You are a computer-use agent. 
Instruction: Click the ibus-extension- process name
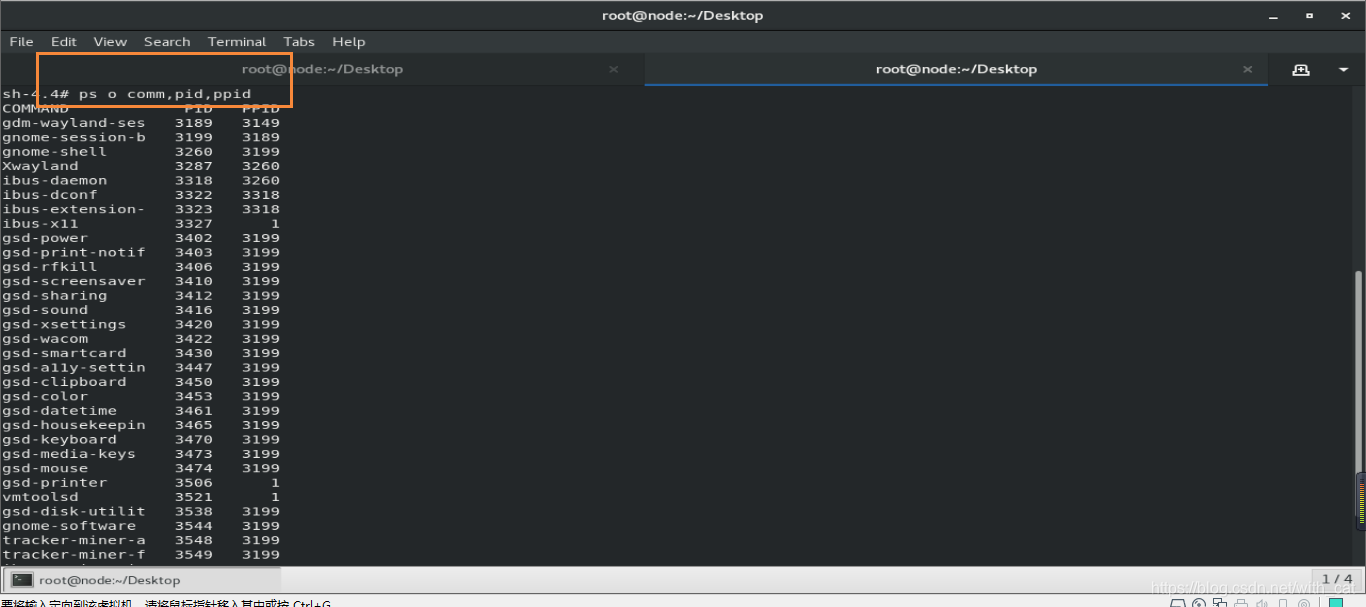pos(74,209)
